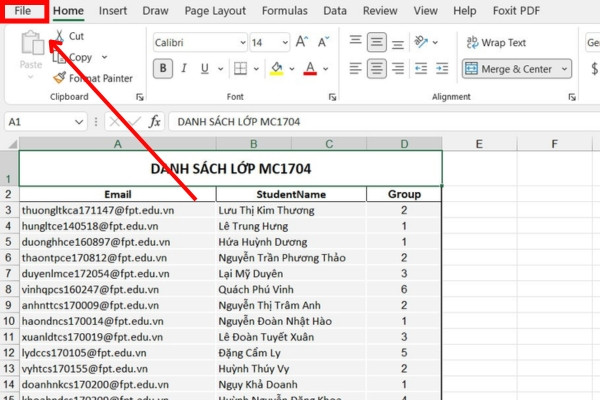Switch to the View tab
This screenshot has height=400, width=600.
(x=426, y=11)
